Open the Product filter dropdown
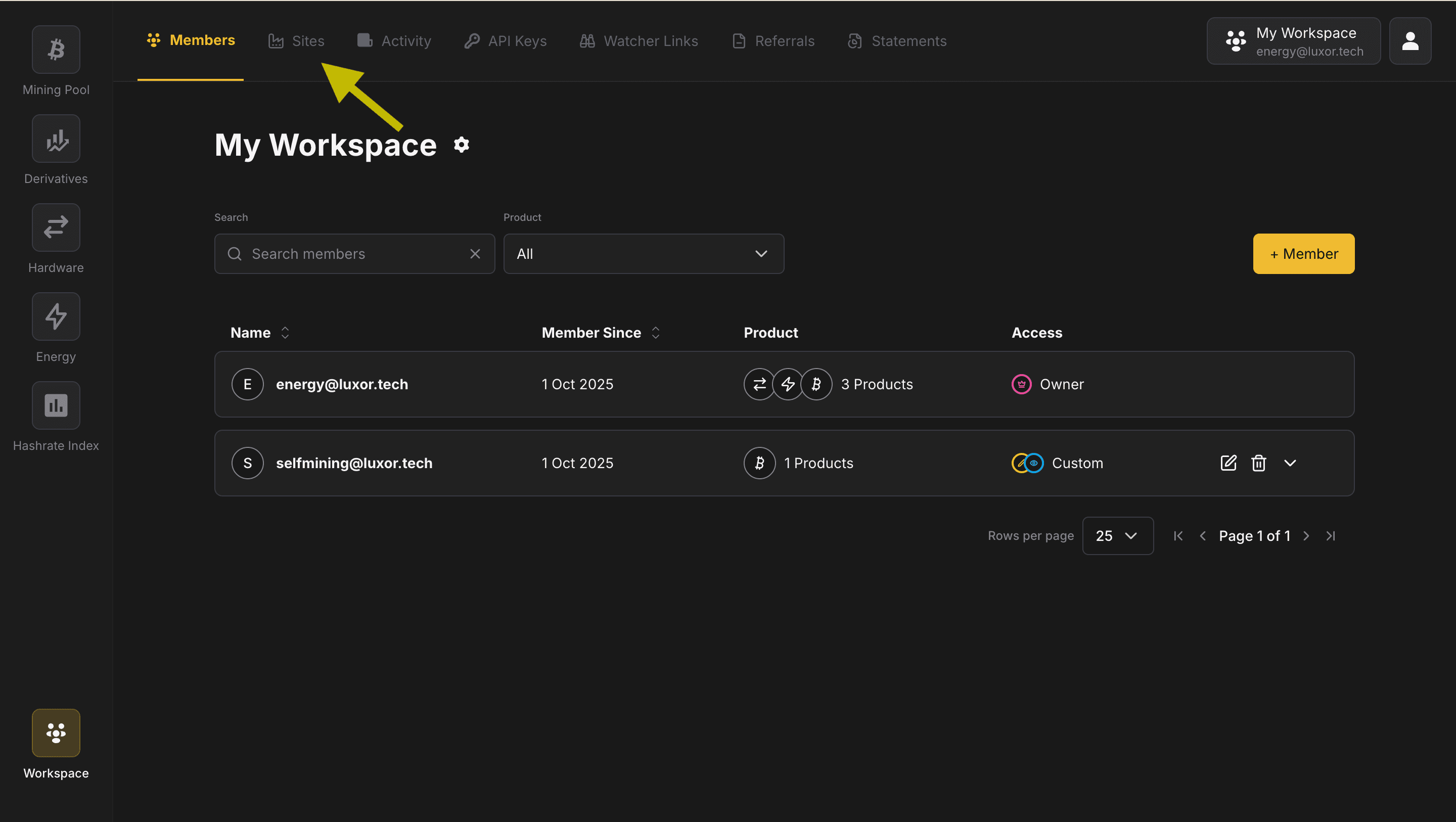Image resolution: width=1456 pixels, height=822 pixels. click(x=643, y=254)
